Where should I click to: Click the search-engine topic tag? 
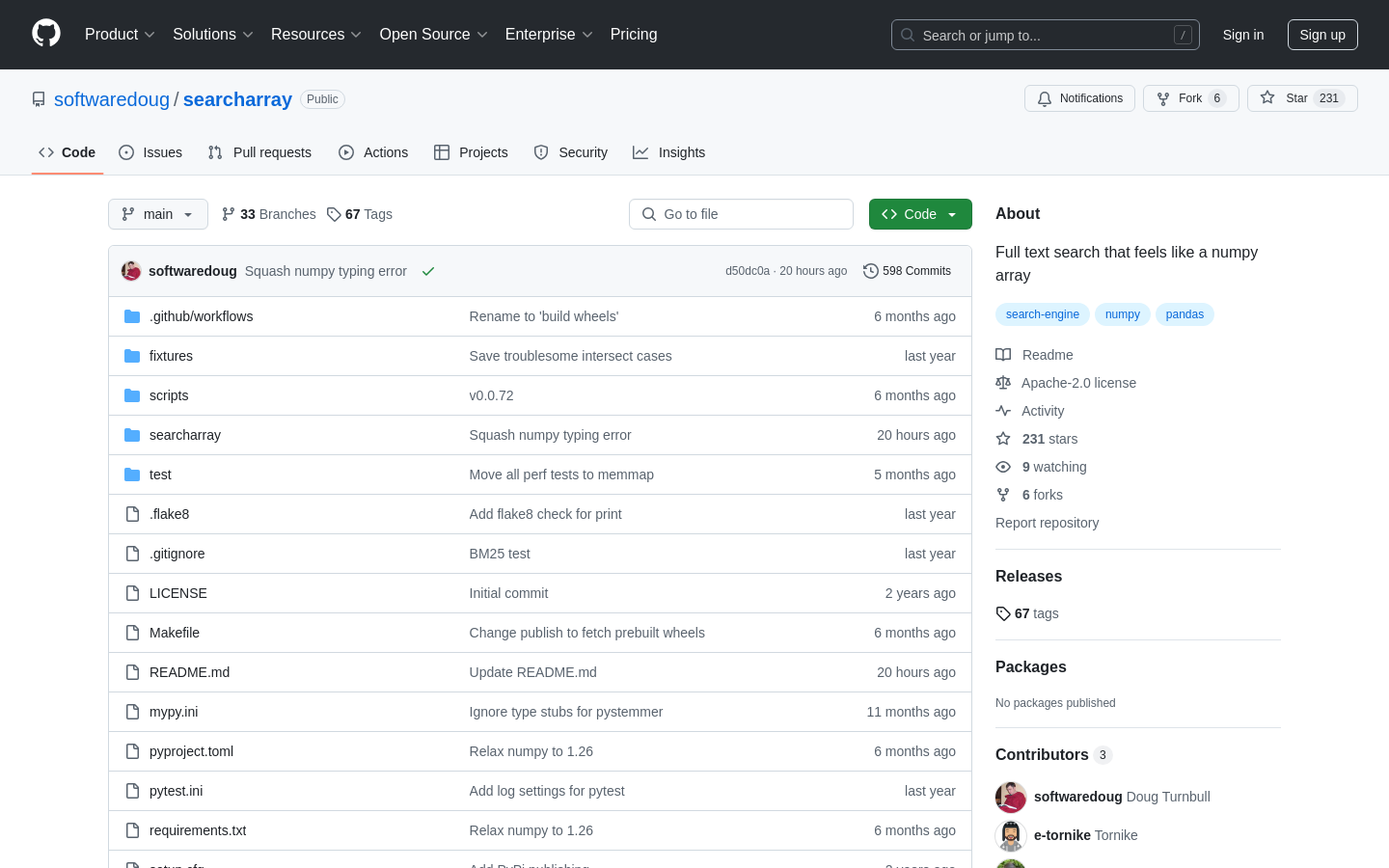[x=1043, y=314]
